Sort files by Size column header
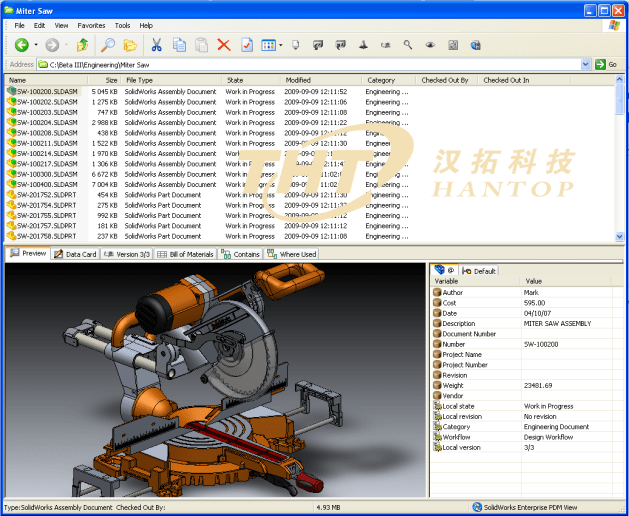The width and height of the screenshot is (629, 516). click(x=104, y=80)
